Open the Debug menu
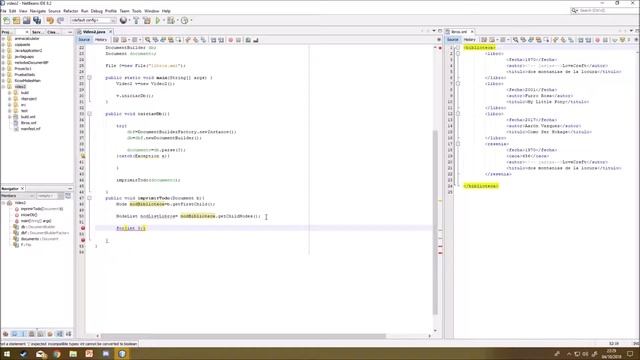 point(97,11)
